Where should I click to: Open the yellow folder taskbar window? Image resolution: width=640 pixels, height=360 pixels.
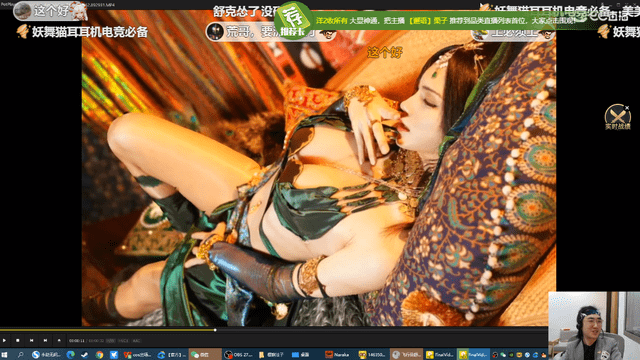(x=271, y=355)
